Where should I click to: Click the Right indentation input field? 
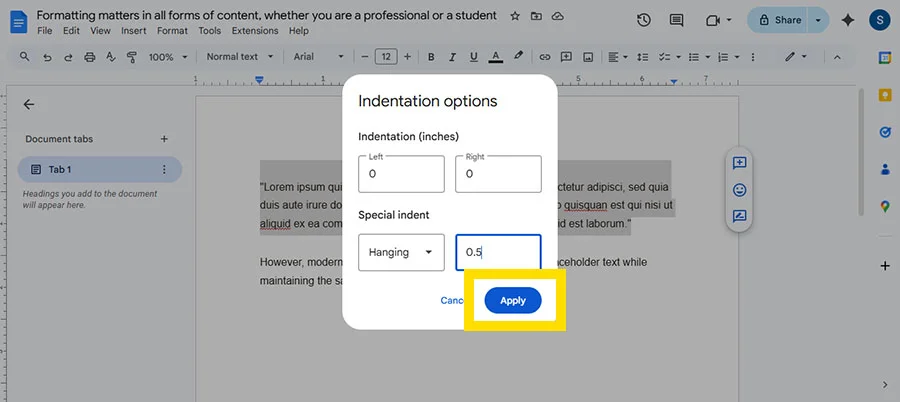(x=498, y=174)
